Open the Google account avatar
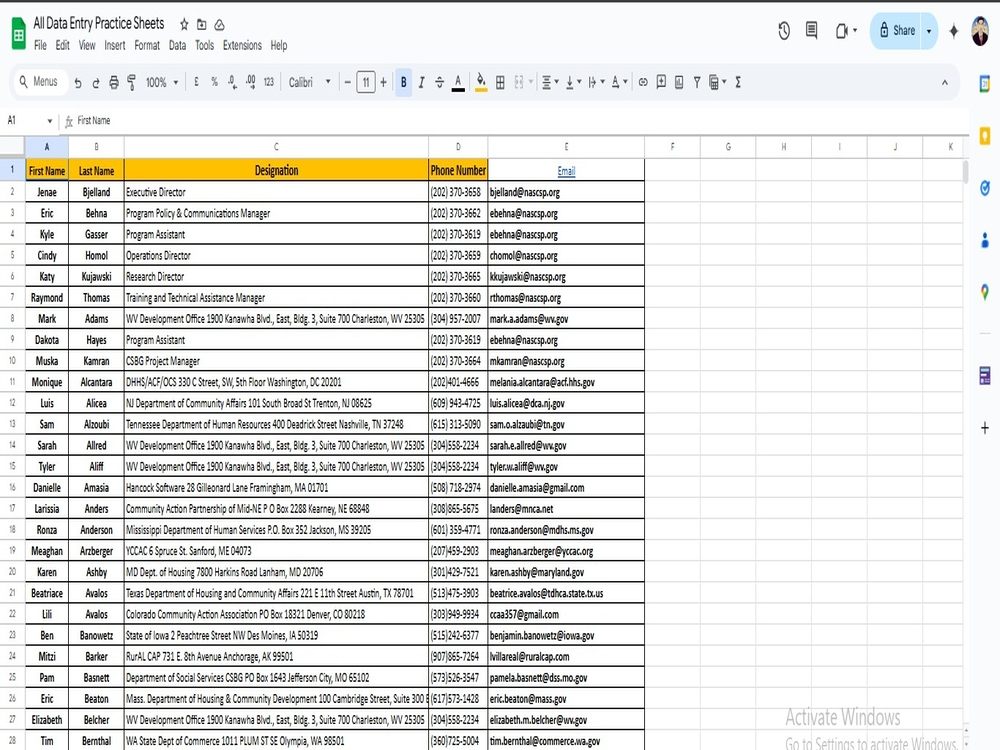Image resolution: width=1000 pixels, height=750 pixels. click(x=980, y=31)
